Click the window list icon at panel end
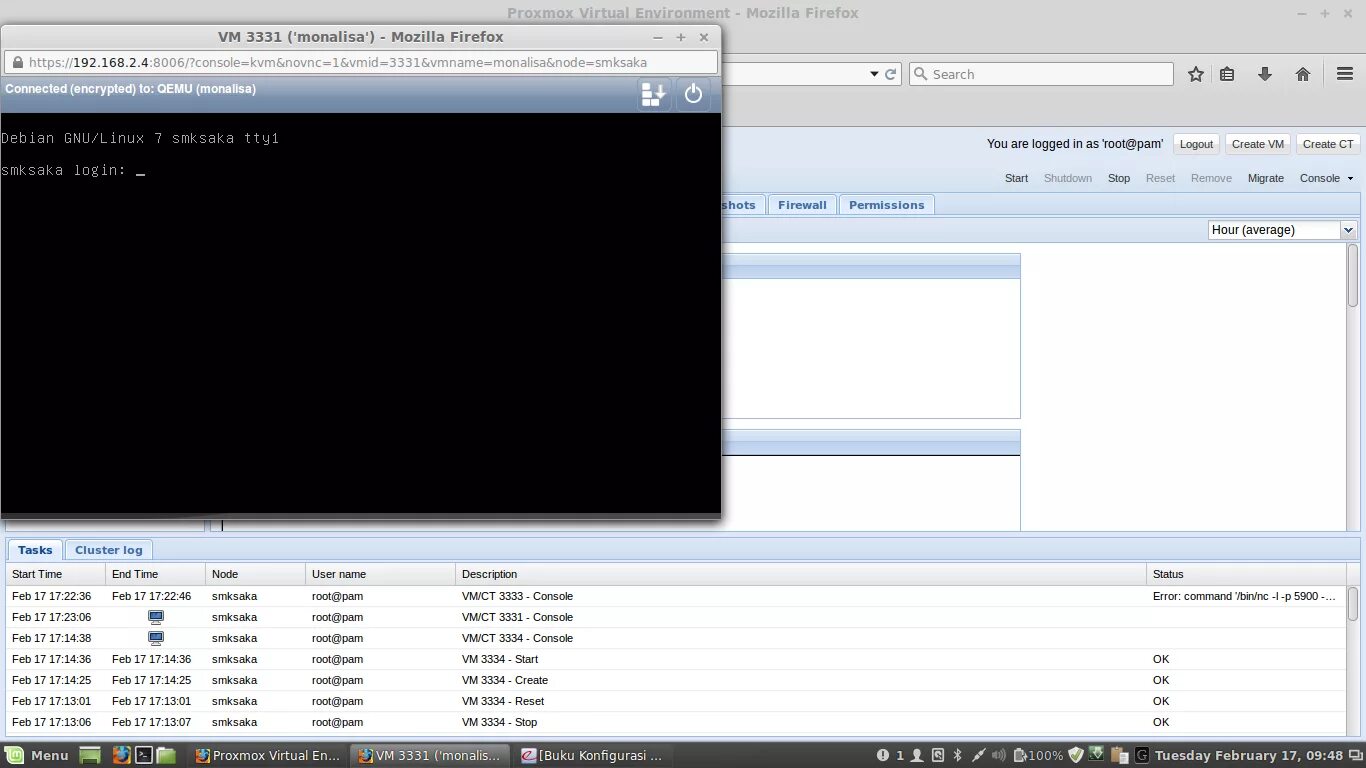The width and height of the screenshot is (1366, 768). pos(1354,755)
